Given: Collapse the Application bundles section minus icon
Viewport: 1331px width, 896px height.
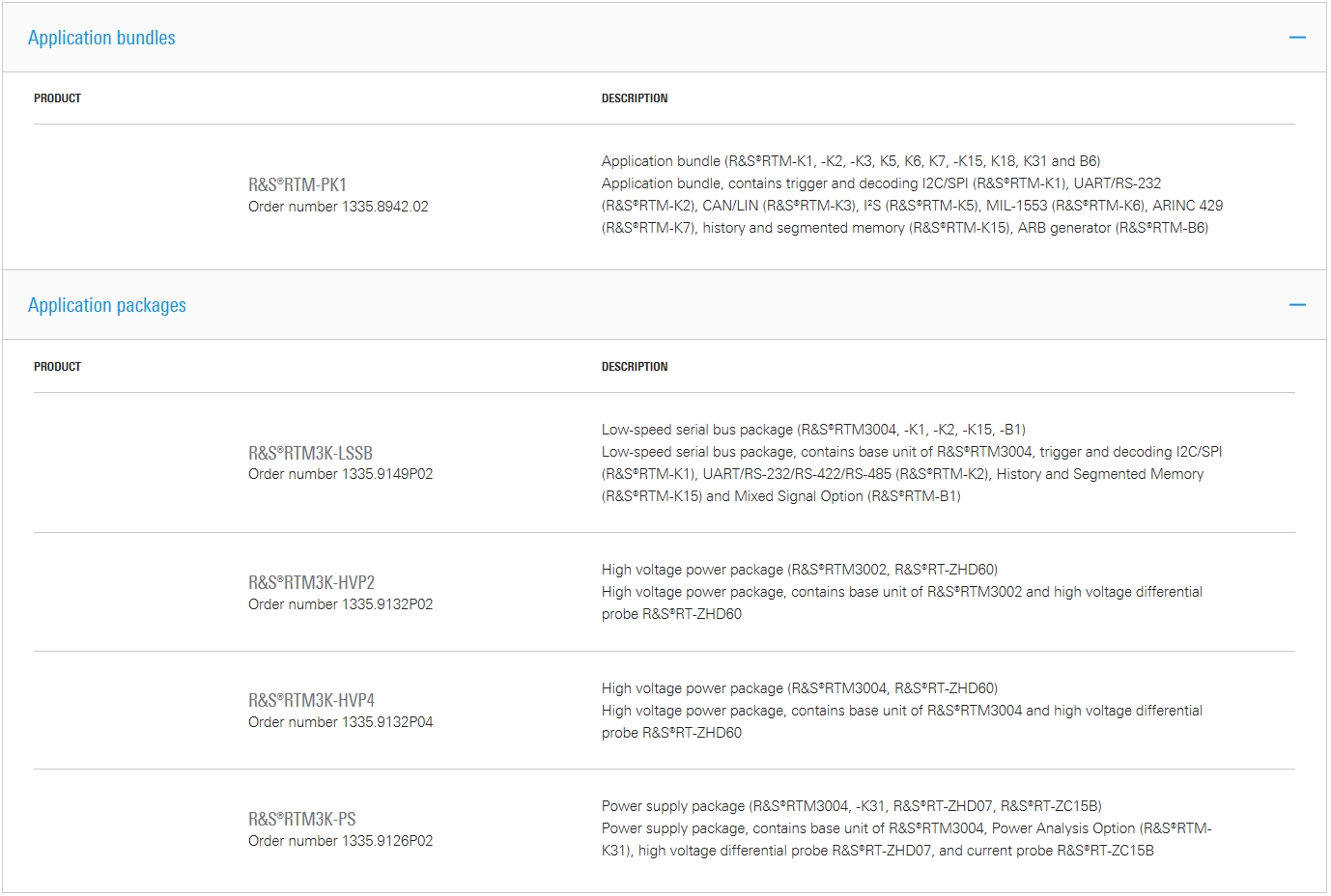Looking at the screenshot, I should [1297, 38].
